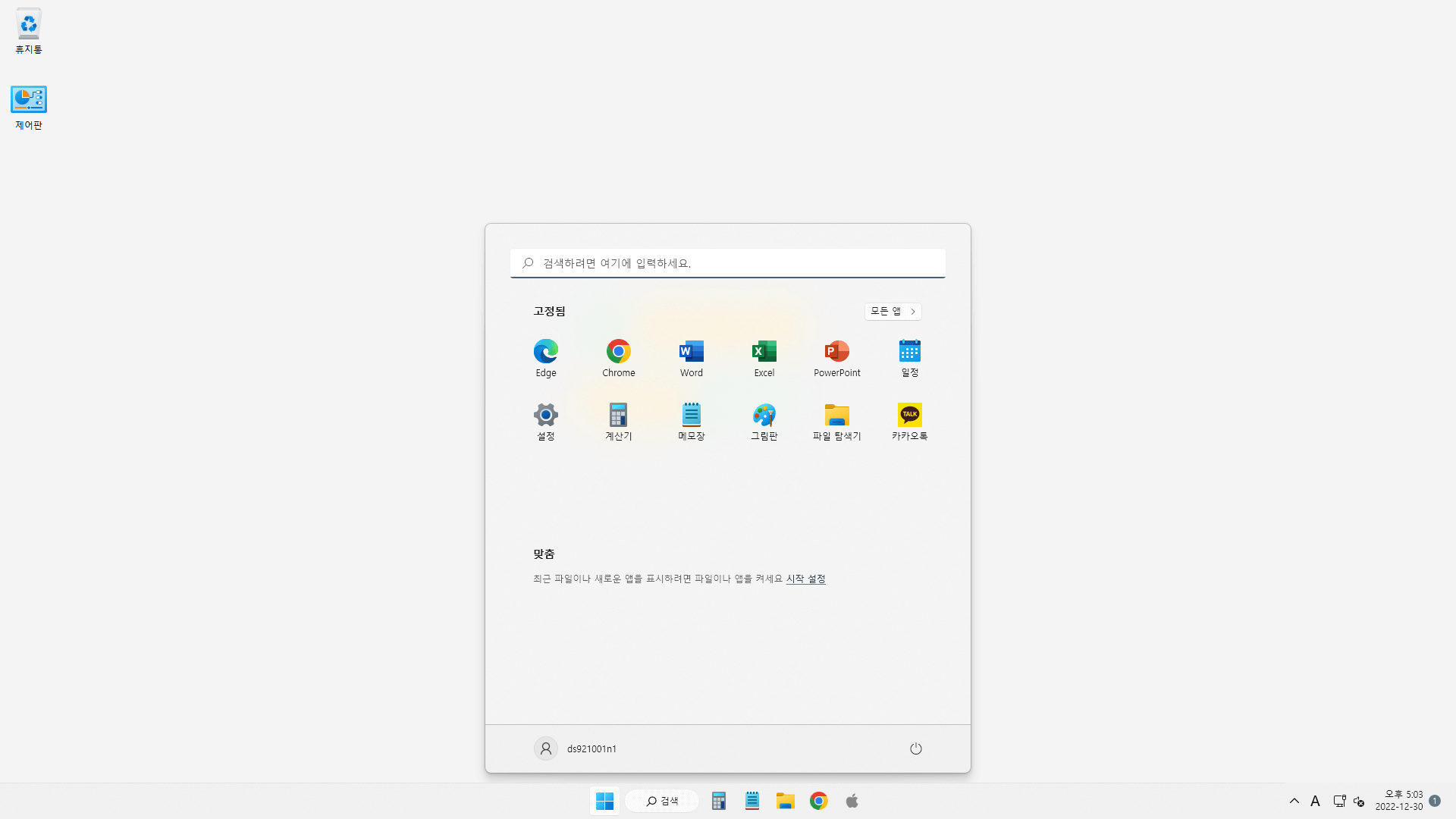
Task: Open Edge from the pinned apps
Action: coord(546,358)
